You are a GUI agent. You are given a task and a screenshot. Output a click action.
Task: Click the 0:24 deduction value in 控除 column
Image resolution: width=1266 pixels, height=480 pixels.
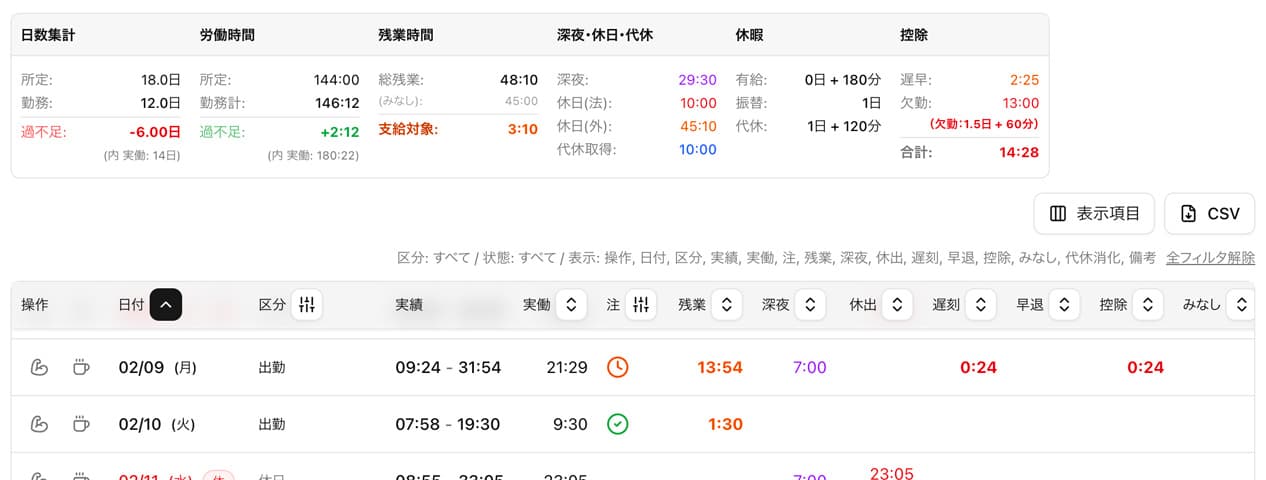click(x=1145, y=367)
